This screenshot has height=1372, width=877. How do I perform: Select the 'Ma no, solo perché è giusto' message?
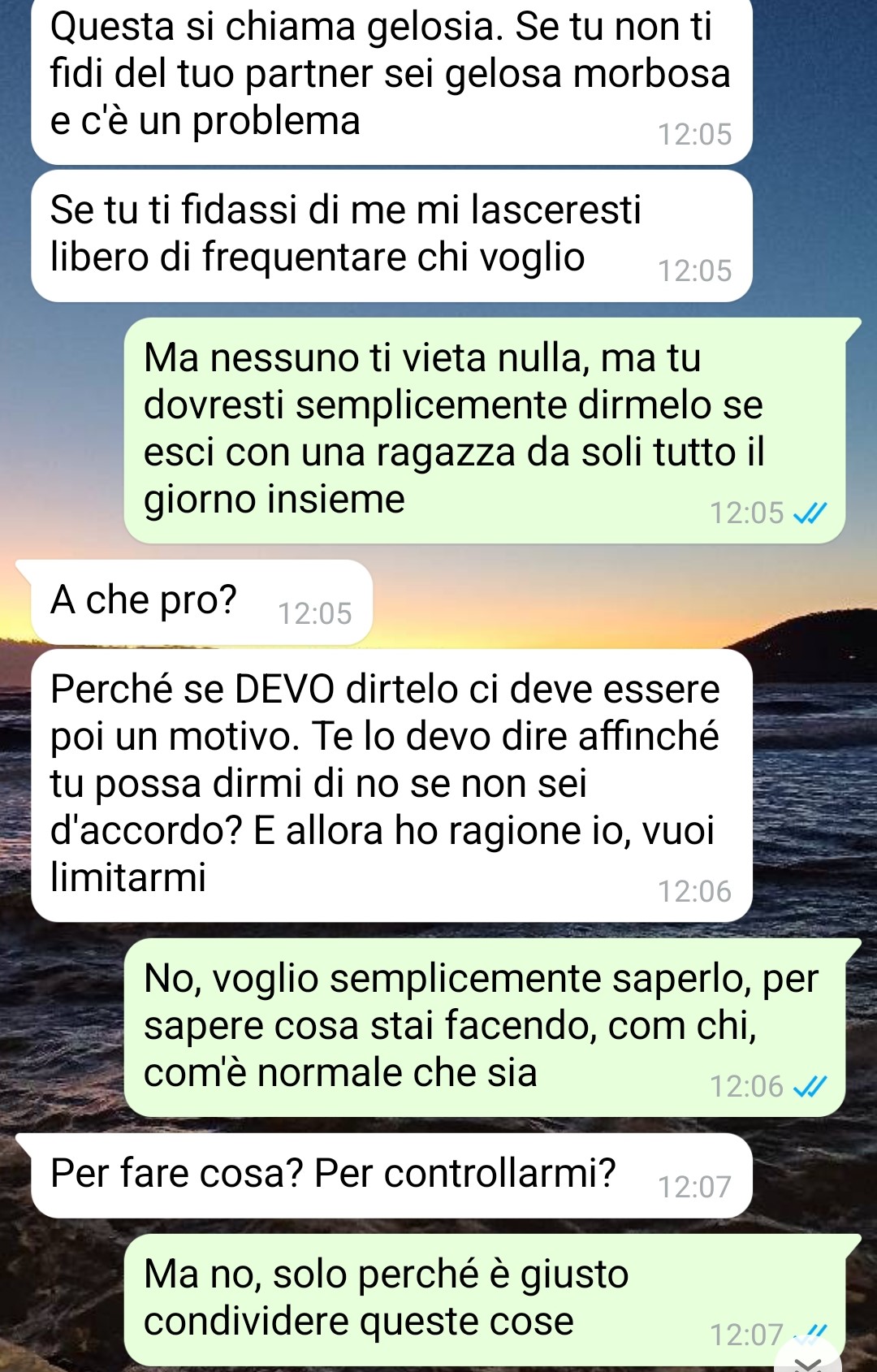tap(485, 1300)
